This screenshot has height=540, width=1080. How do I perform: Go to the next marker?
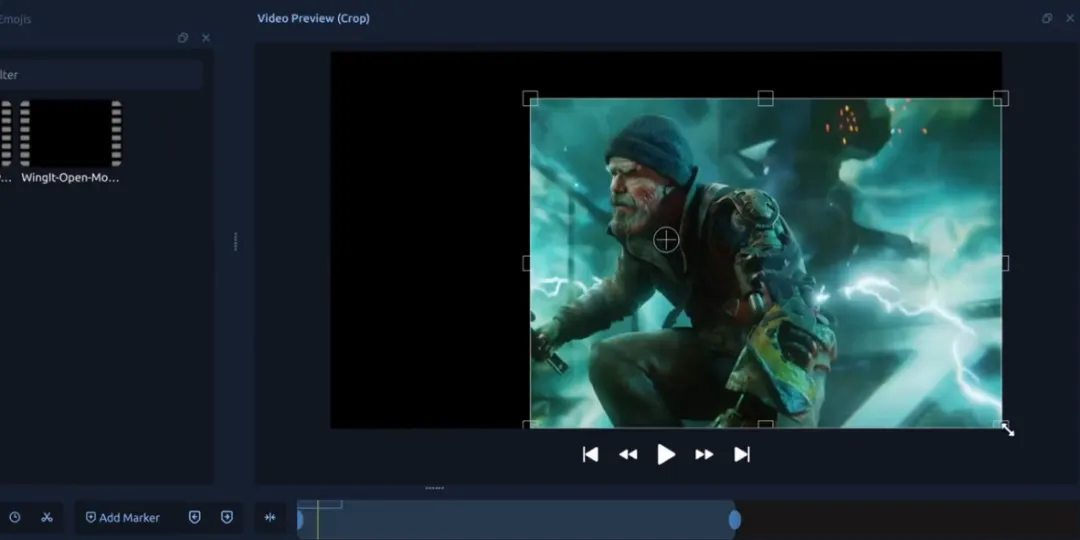(x=227, y=517)
